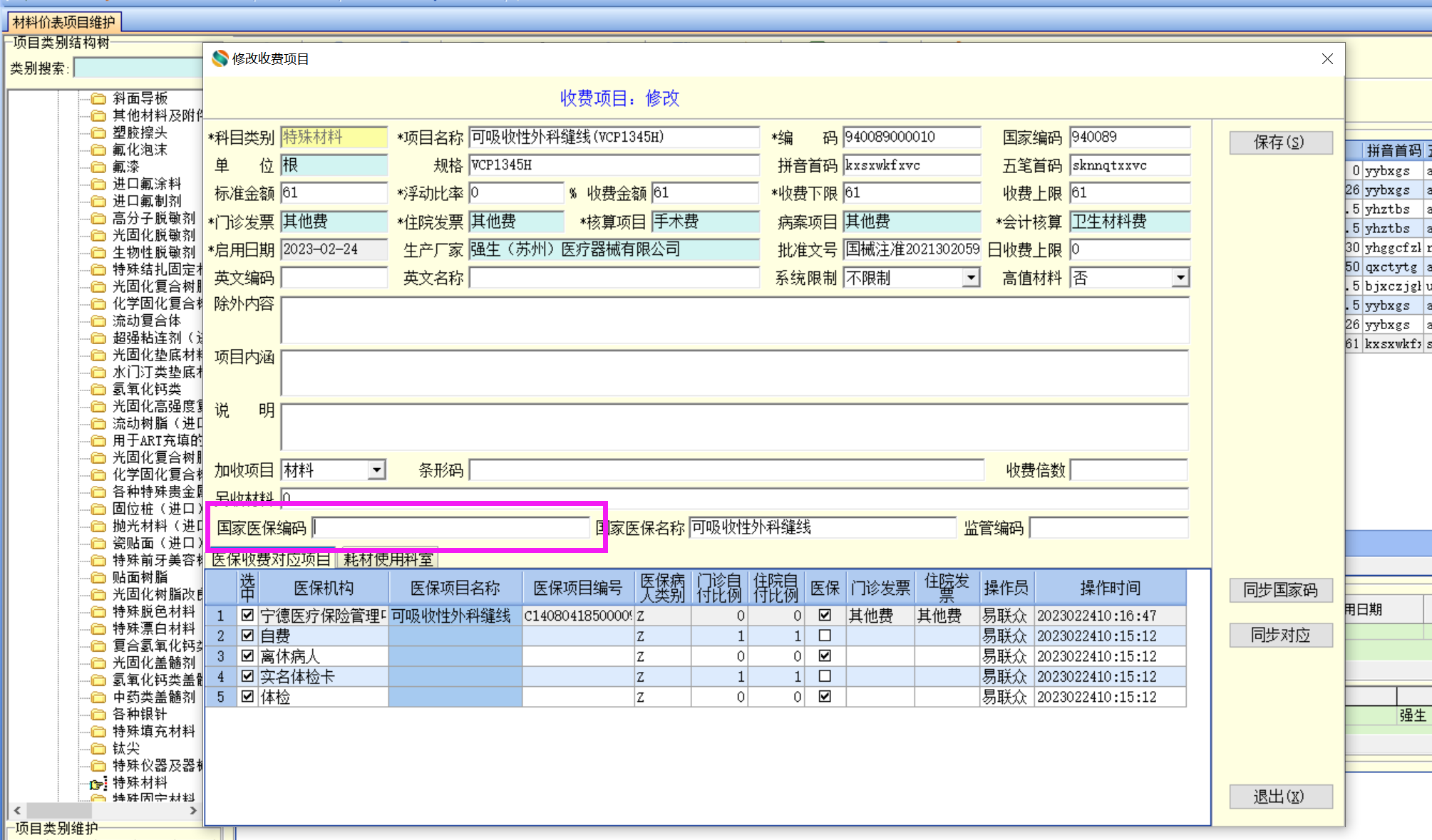Click the dialog's app logo icon
Image resolution: width=1432 pixels, height=840 pixels.
220,58
